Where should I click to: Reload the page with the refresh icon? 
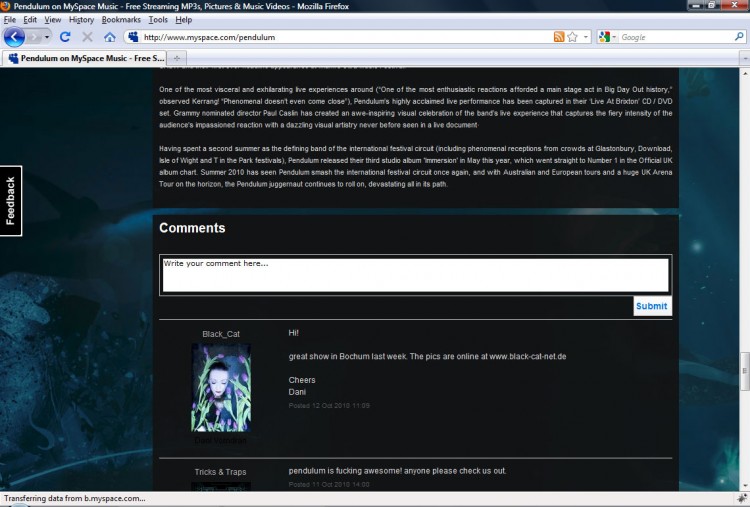(x=65, y=37)
